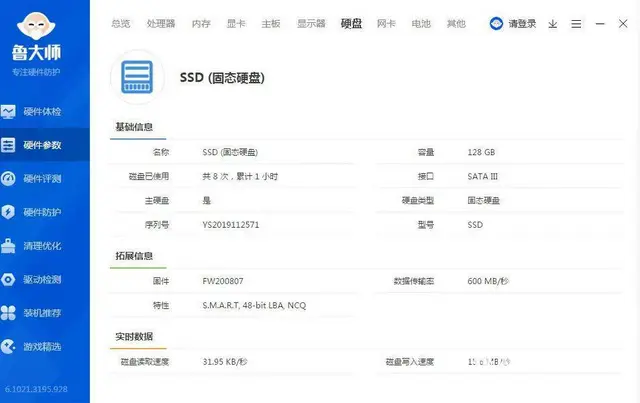This screenshot has width=640, height=403.
Task: Switch to 主板 tab
Action: (x=271, y=24)
